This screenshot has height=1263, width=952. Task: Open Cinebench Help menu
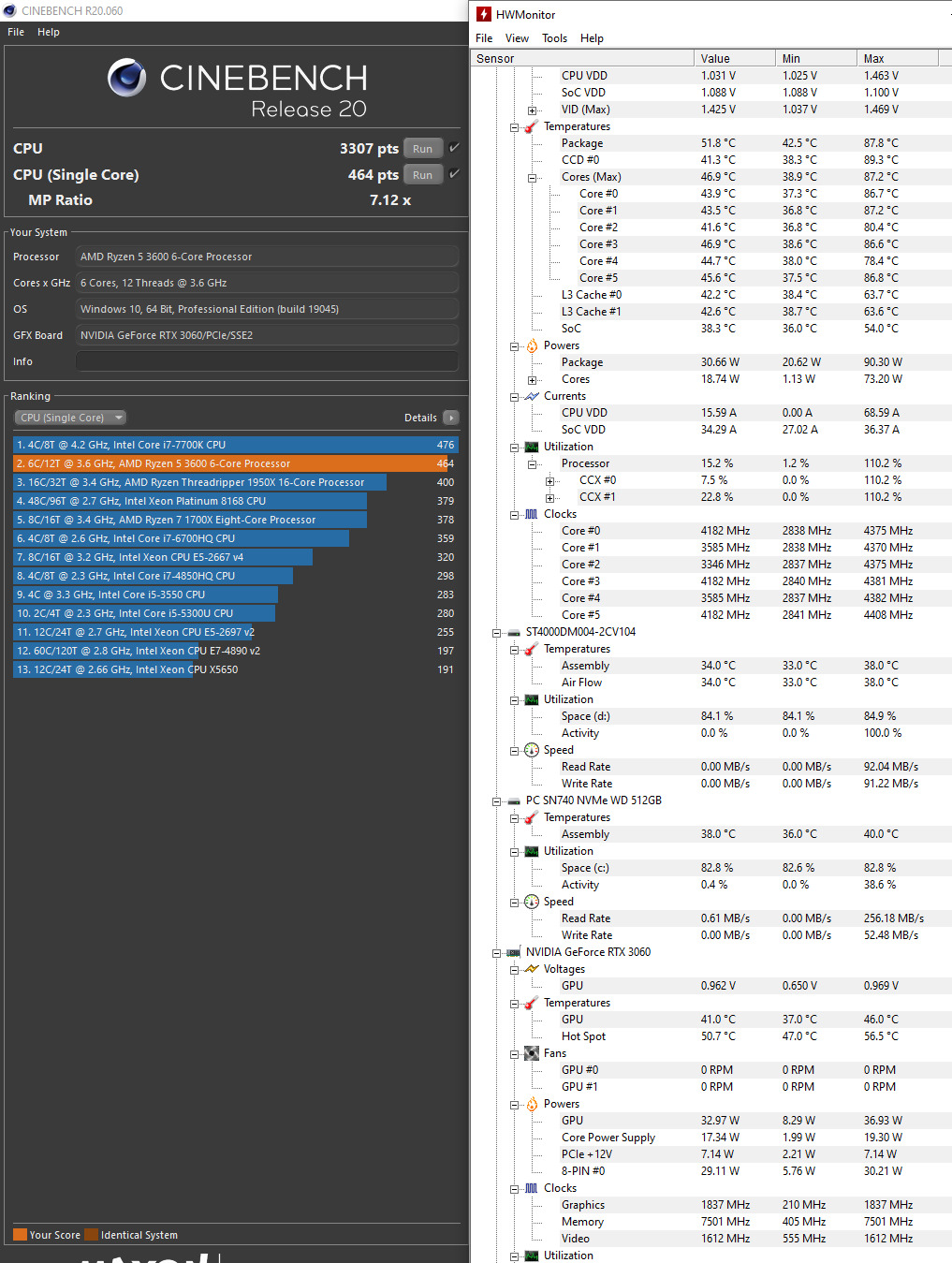tap(49, 32)
